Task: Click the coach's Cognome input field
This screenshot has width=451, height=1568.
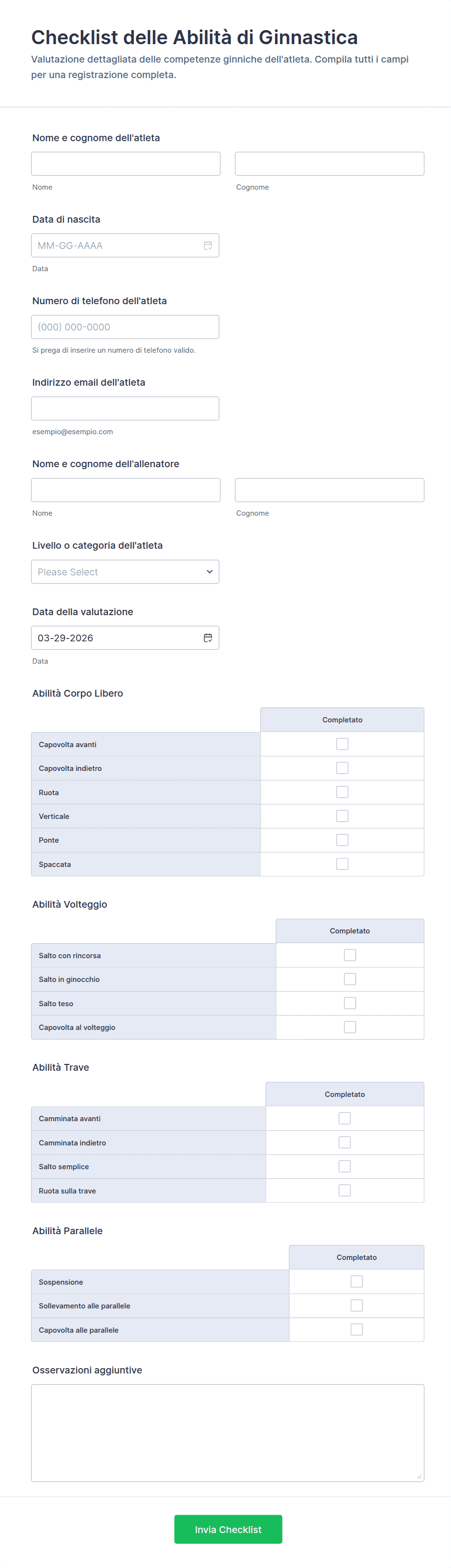Action: pyautogui.click(x=329, y=490)
